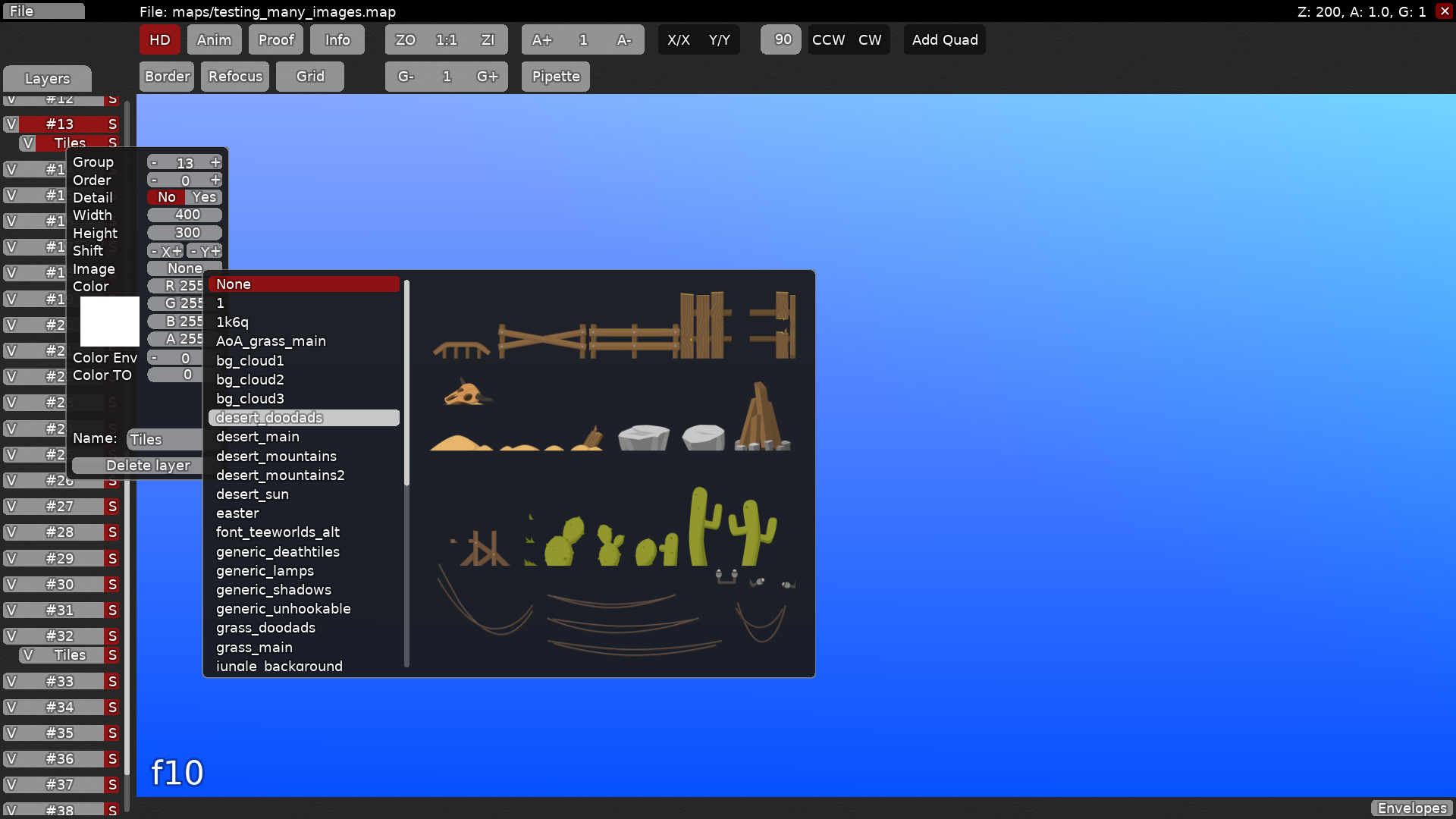Toggle visibility of group #27
This screenshot has height=819, width=1456.
click(x=11, y=507)
